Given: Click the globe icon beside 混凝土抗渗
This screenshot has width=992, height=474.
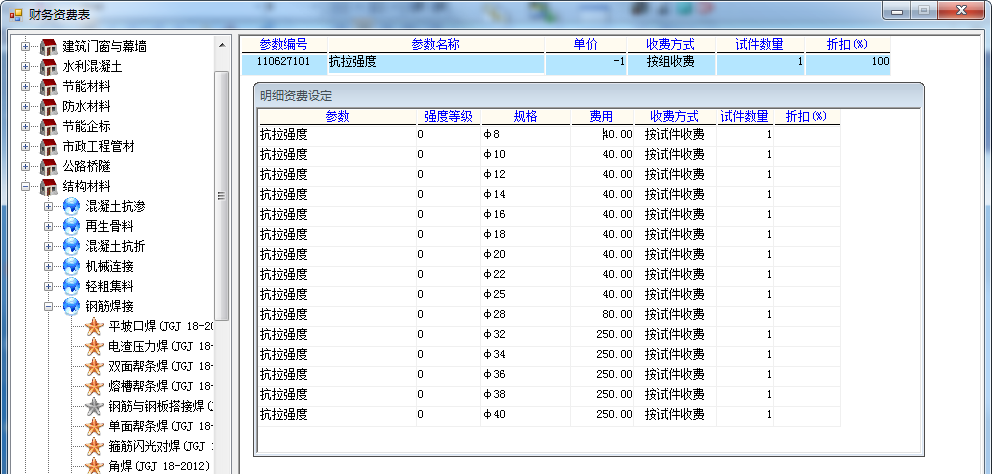Looking at the screenshot, I should pyautogui.click(x=71, y=206).
